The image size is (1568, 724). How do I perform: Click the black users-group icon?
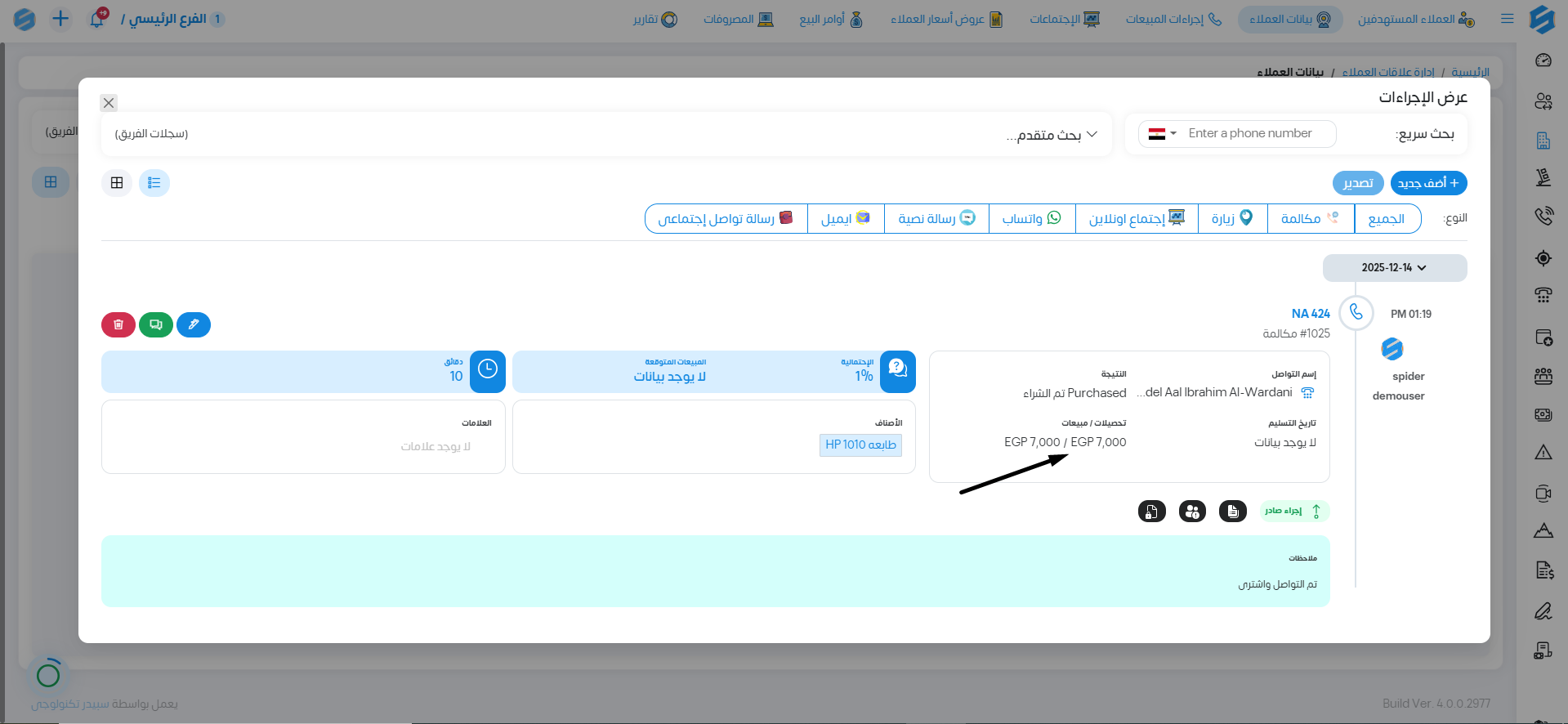(1192, 512)
